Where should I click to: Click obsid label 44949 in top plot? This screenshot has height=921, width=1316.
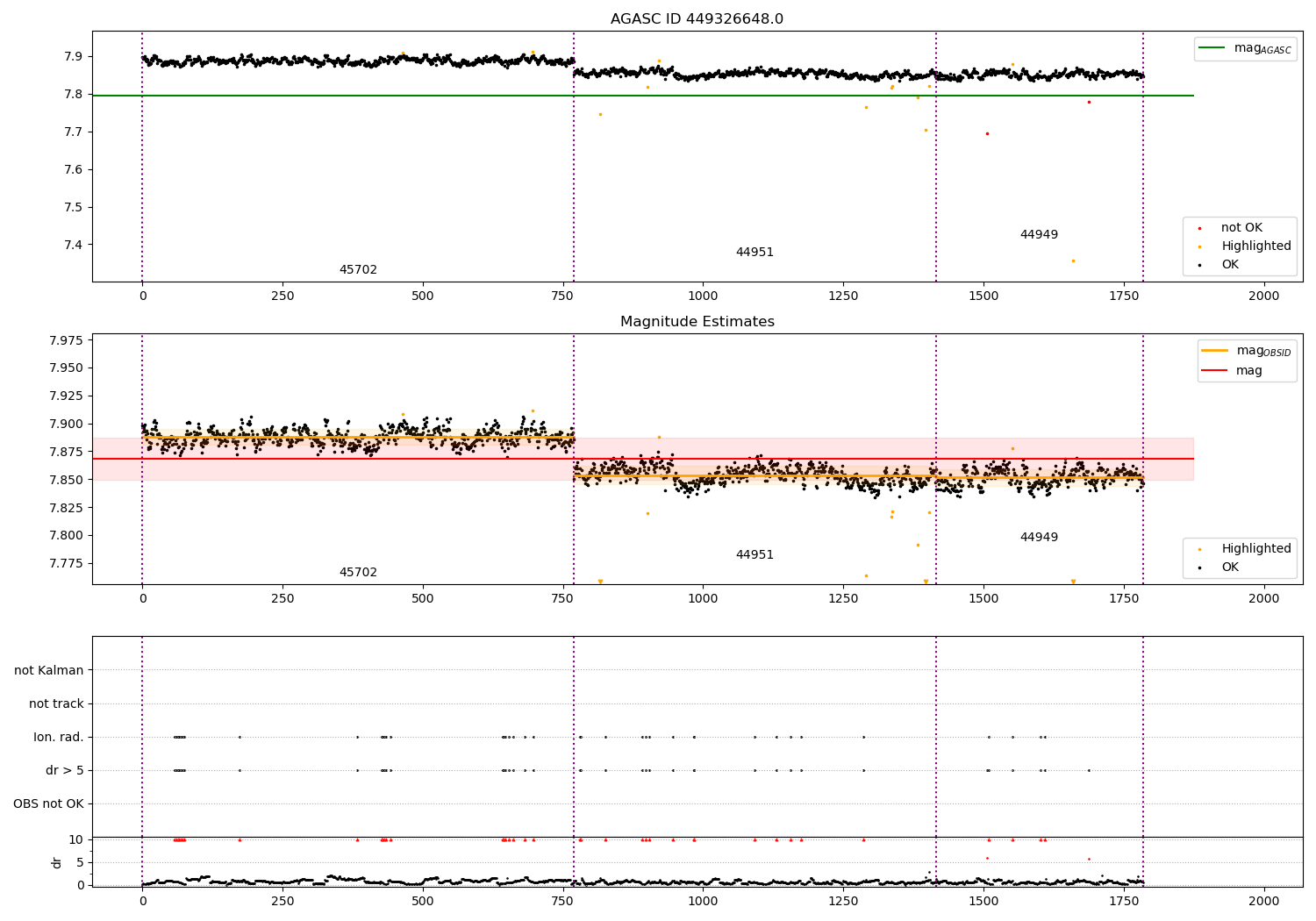click(1039, 235)
